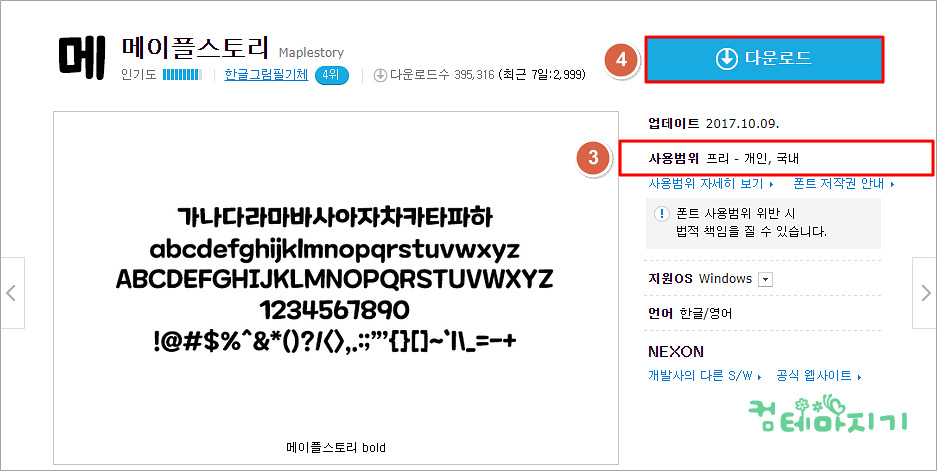Click the 메이플스토리 font title
Image resolution: width=937 pixels, height=471 pixels.
(195, 49)
